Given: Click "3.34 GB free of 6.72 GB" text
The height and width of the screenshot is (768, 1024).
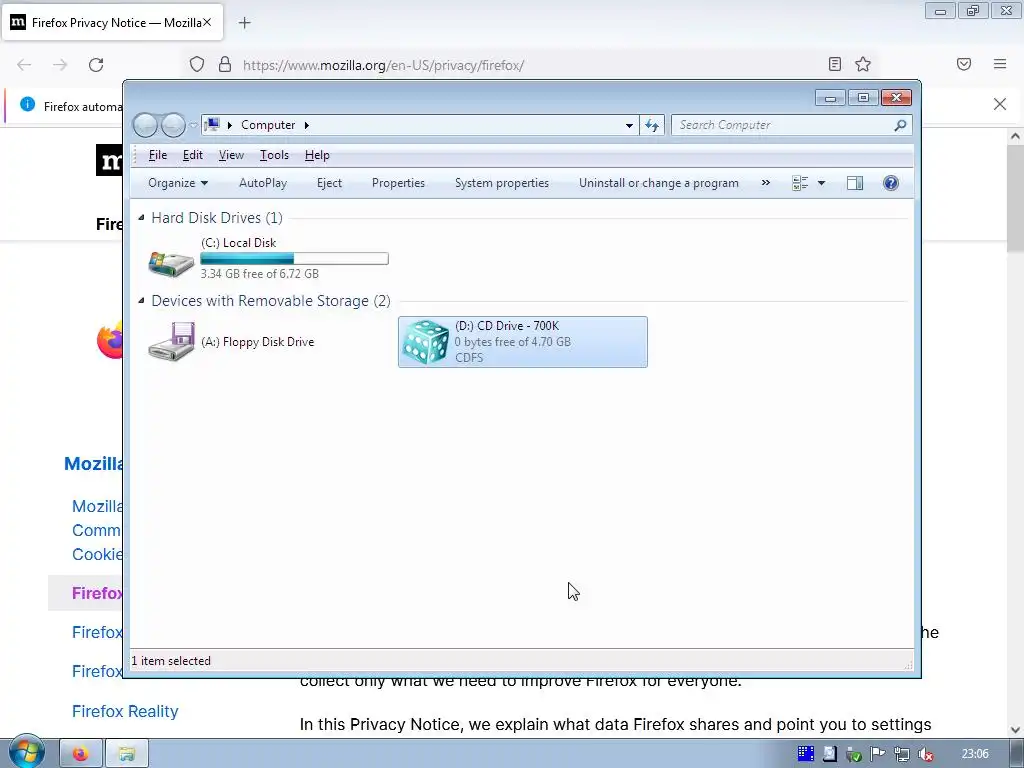Looking at the screenshot, I should pyautogui.click(x=259, y=274).
